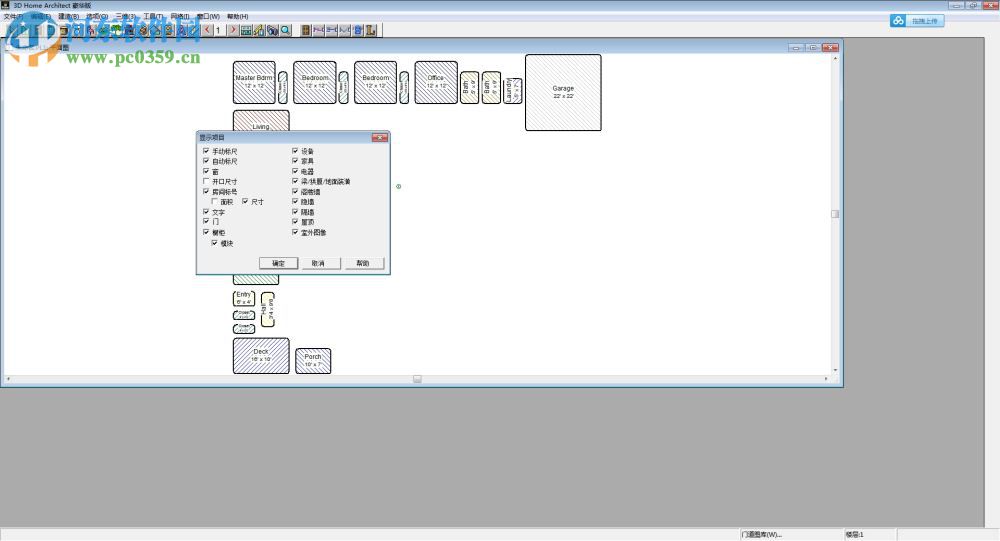Viewport: 1000px width, 541px height.
Task: Click the horizontal scrollbar right arrow
Action: (826, 379)
